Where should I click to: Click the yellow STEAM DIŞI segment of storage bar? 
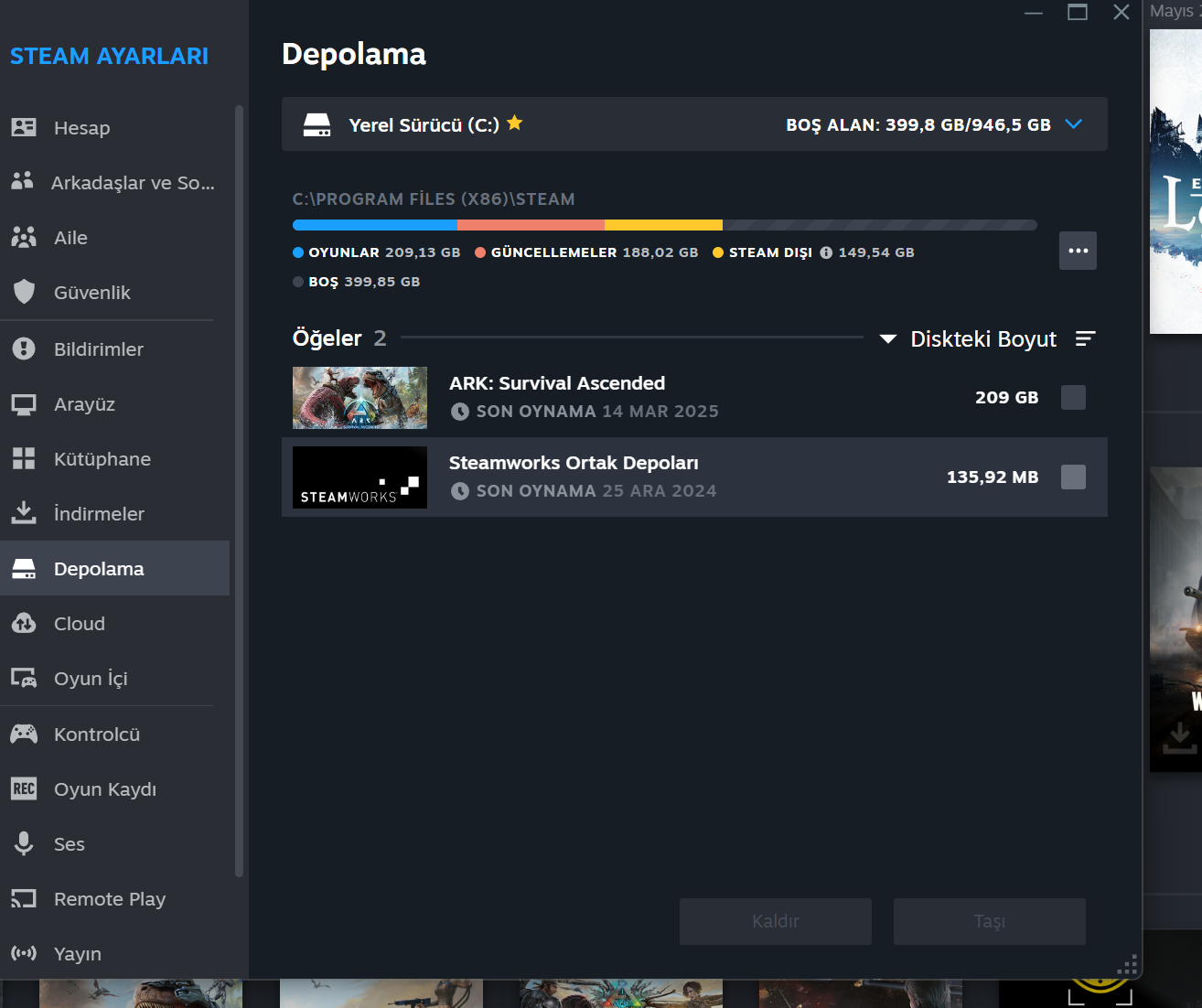663,225
